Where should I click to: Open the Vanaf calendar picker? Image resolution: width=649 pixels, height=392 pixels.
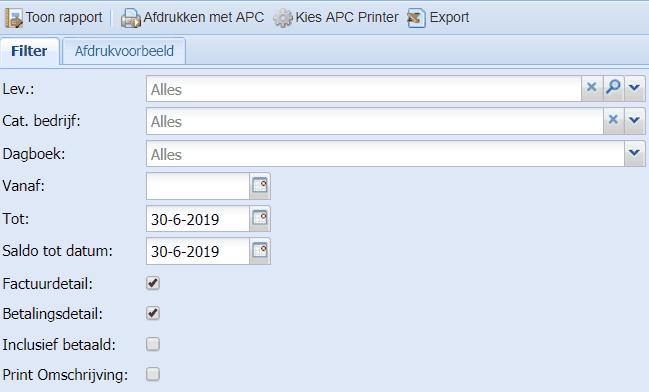[260, 185]
